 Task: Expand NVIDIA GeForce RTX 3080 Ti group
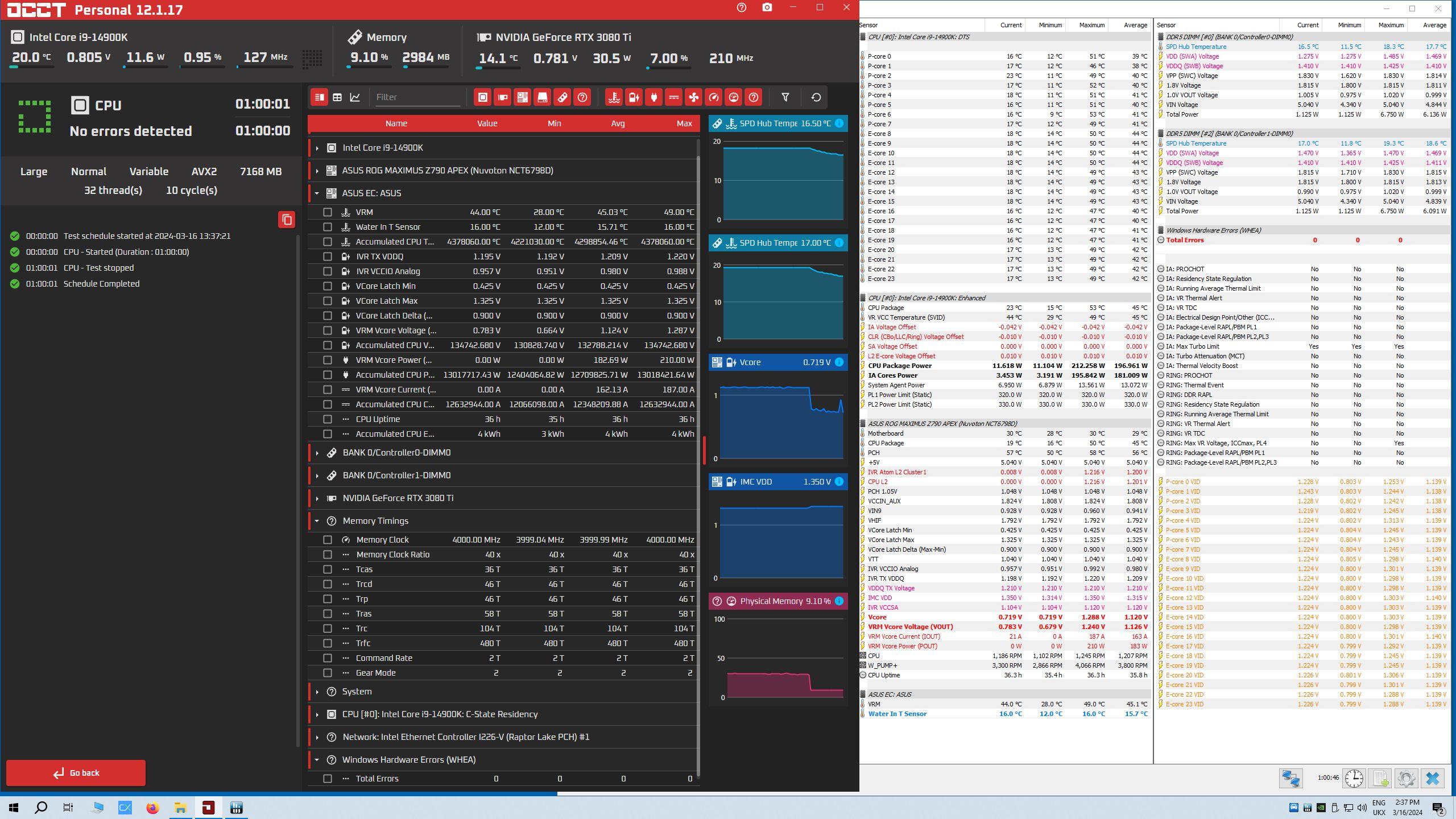coord(317,498)
